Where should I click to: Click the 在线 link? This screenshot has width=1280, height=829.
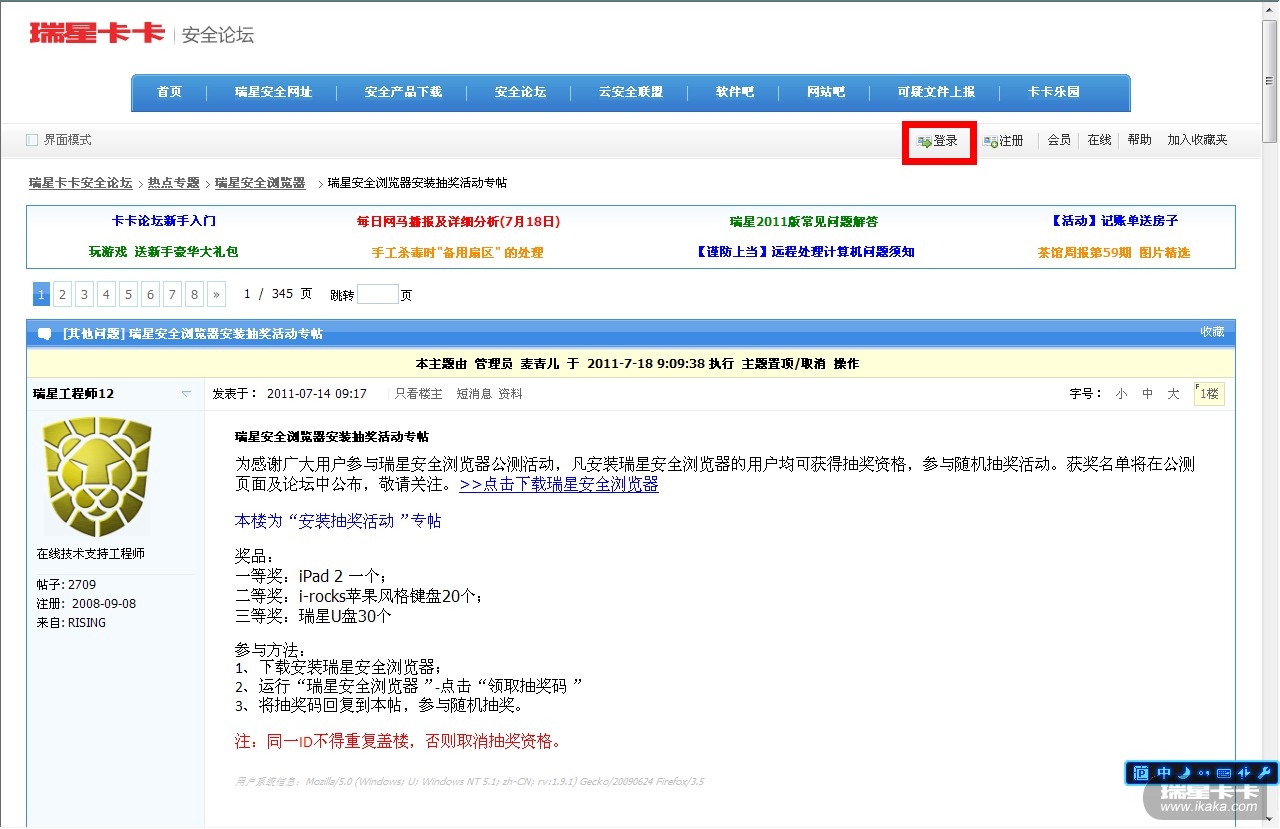(1099, 141)
